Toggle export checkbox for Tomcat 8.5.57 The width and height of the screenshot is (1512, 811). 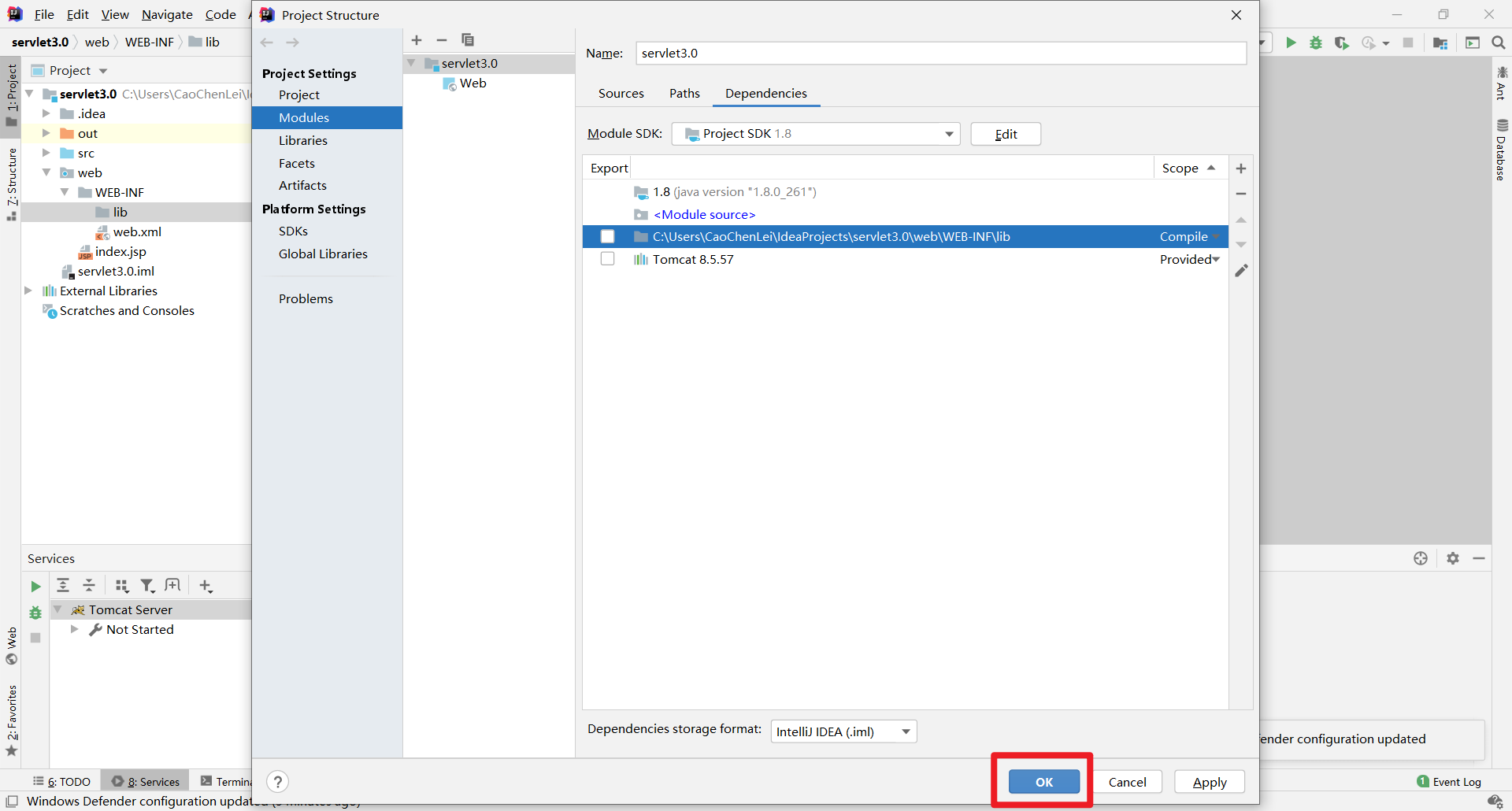(x=607, y=259)
